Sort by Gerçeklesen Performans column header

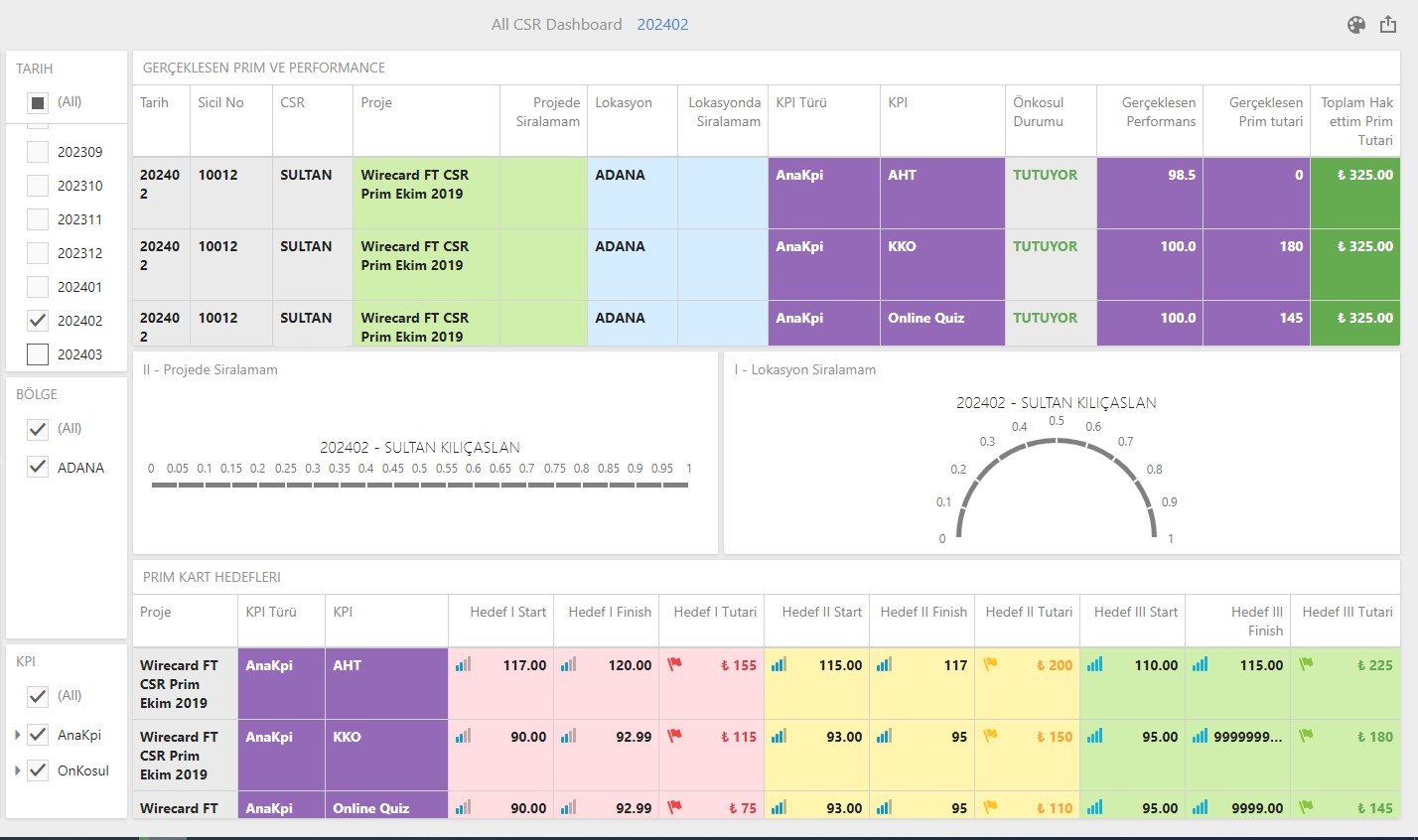tap(1150, 121)
